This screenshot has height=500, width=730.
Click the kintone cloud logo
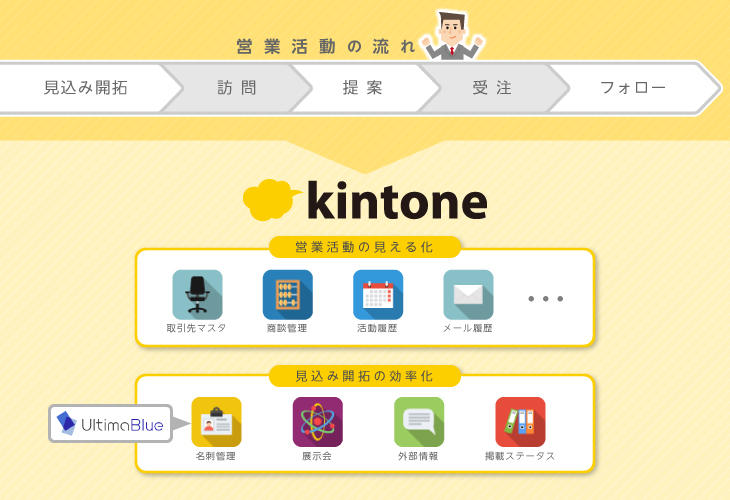click(271, 200)
